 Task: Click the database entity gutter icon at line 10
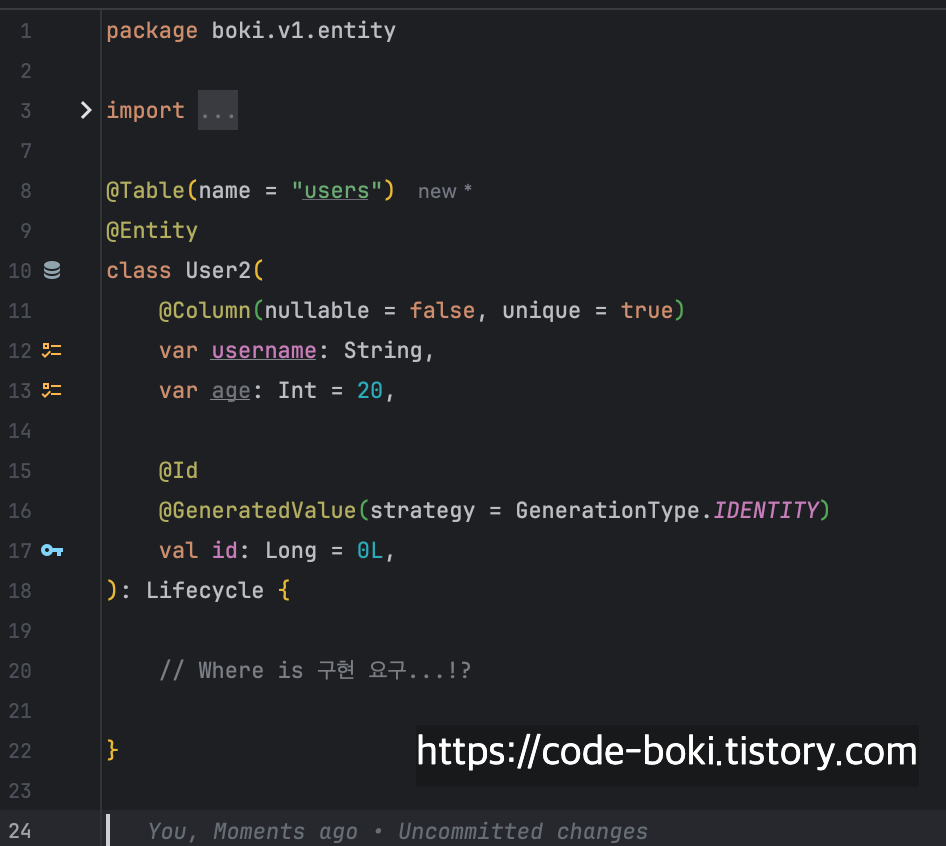point(52,270)
